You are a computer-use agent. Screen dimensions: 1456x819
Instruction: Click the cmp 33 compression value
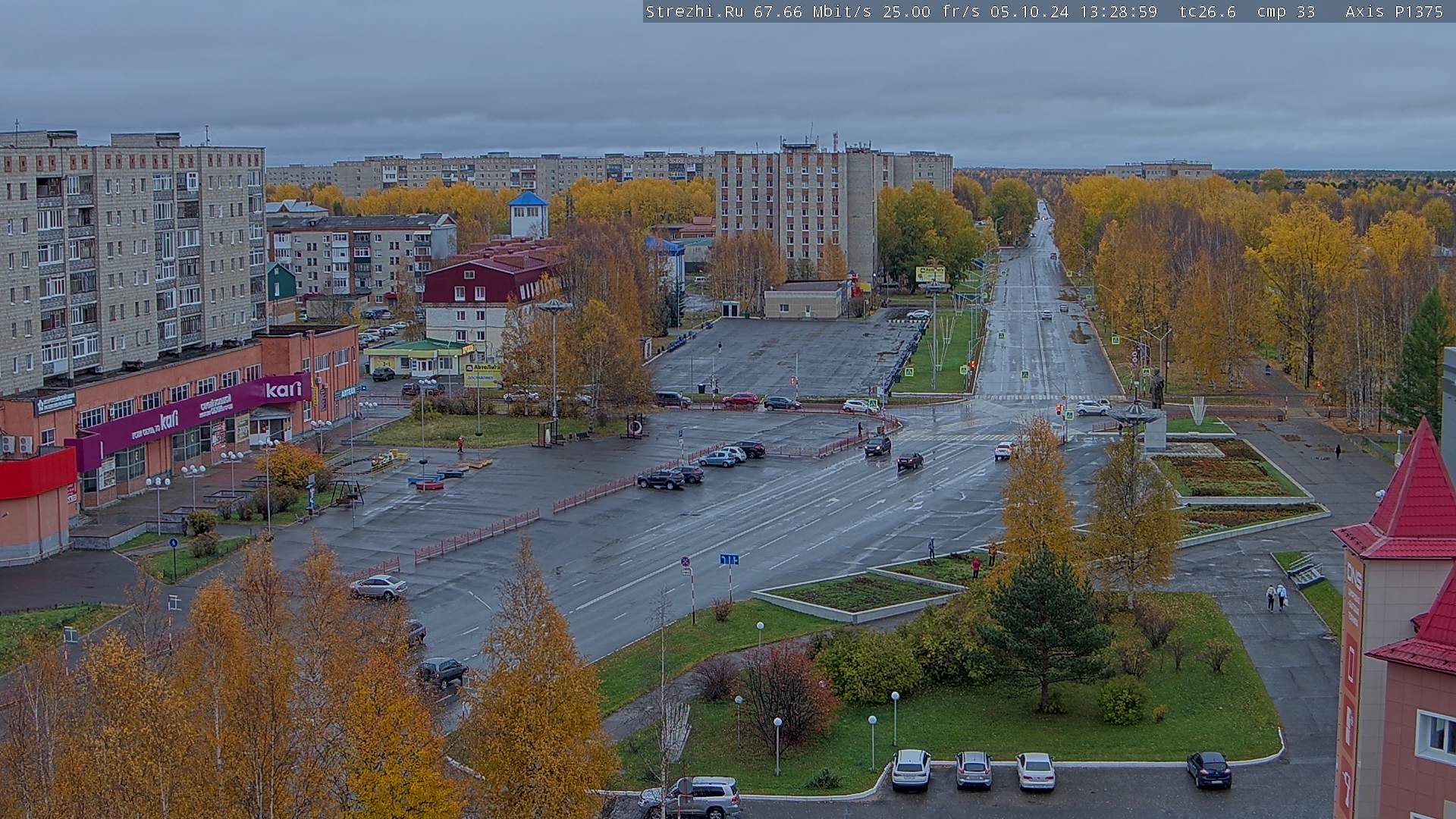[1285, 11]
